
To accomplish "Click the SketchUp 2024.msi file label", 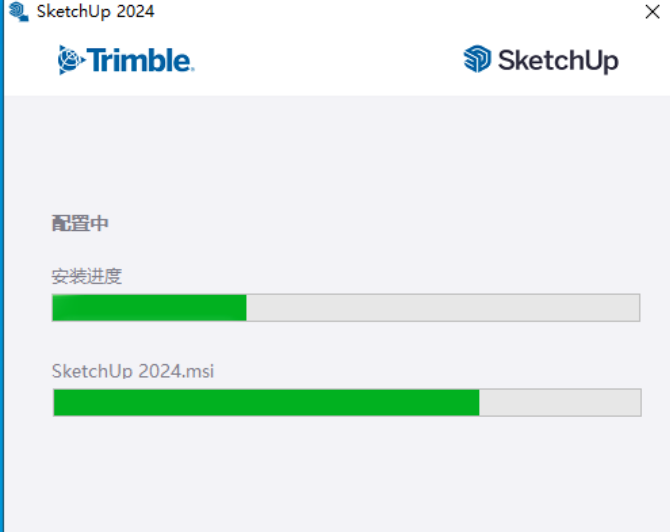I will (x=133, y=372).
